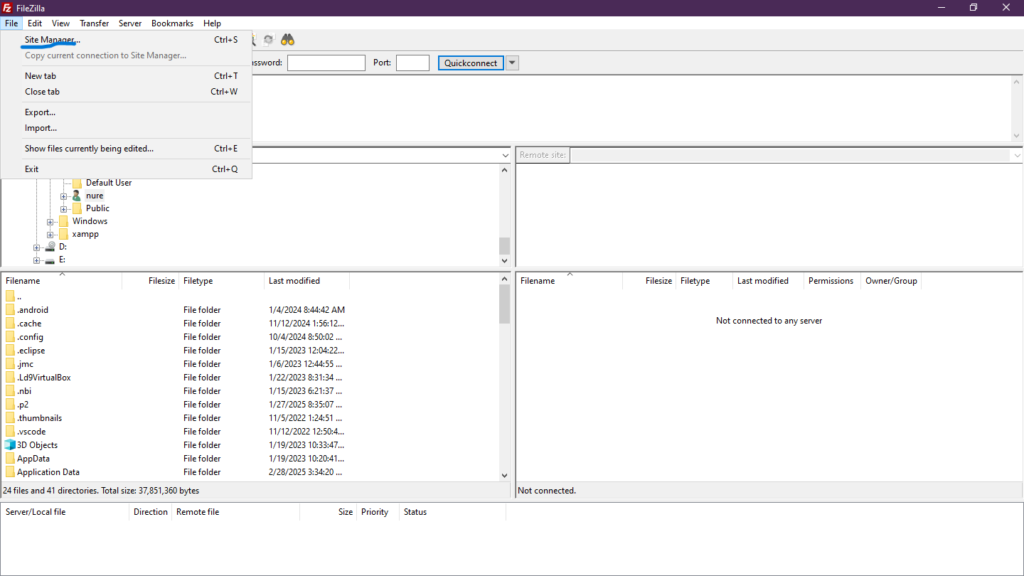Sort local list by Last modified header
Viewport: 1024px width, 576px height.
click(x=307, y=281)
